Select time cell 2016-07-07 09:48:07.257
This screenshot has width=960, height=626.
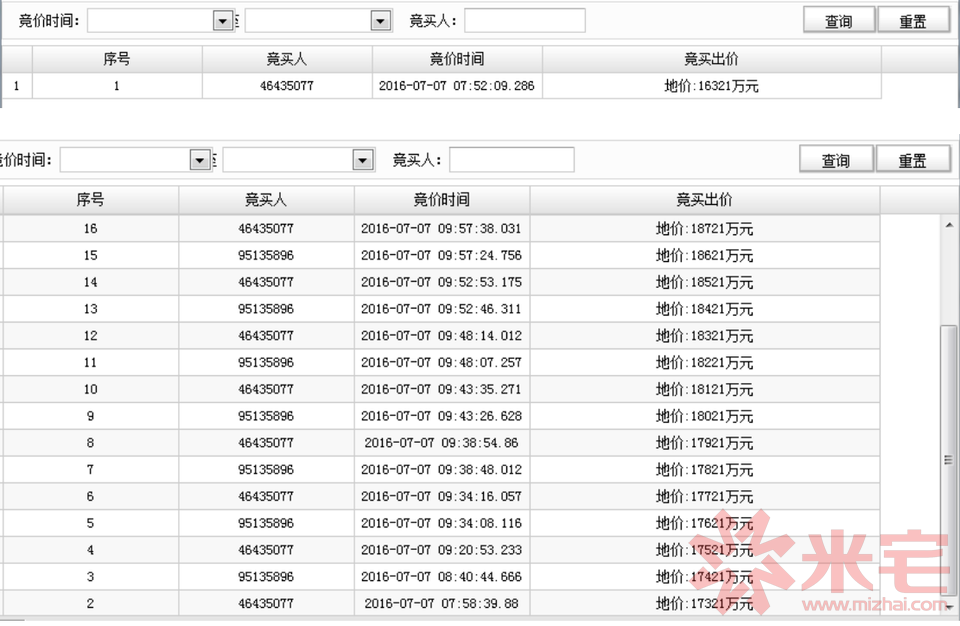441,363
